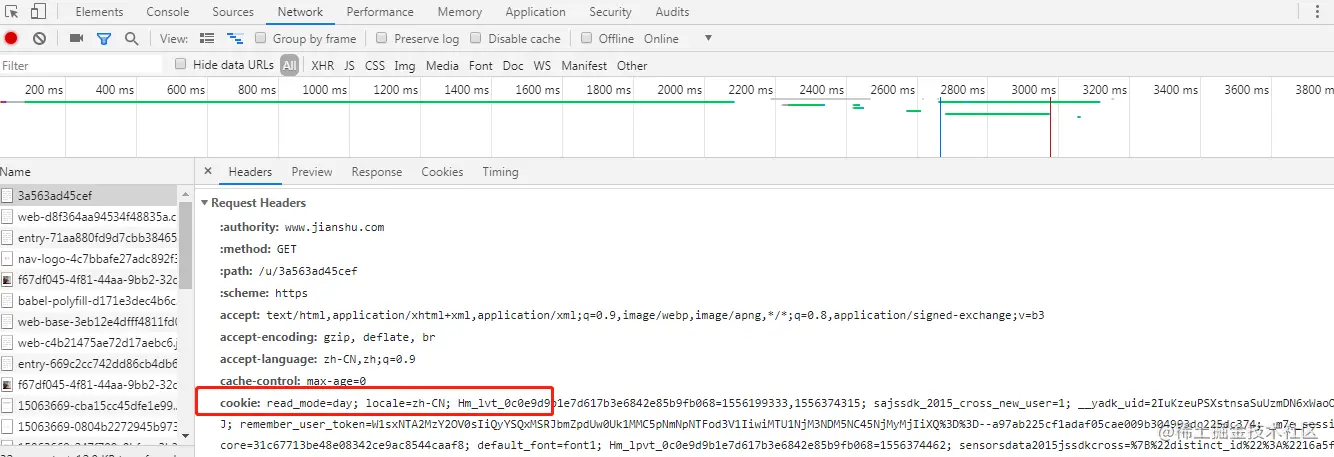
Task: Click the 2800 ms timeline marker
Action: pyautogui.click(x=963, y=90)
